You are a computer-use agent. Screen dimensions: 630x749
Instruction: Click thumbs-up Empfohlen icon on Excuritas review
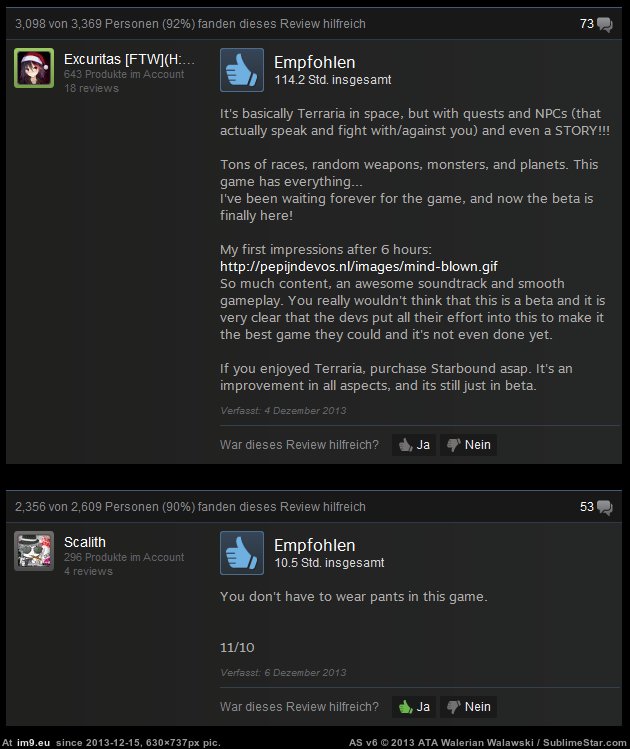tap(242, 70)
